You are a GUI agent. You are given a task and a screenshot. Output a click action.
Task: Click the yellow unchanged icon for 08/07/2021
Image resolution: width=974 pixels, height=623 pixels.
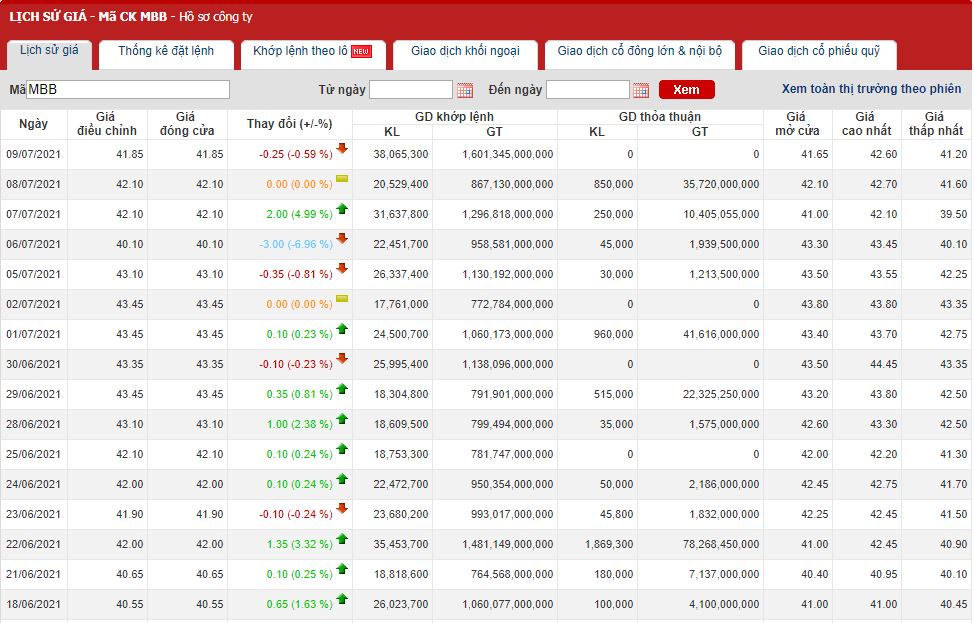click(x=342, y=179)
